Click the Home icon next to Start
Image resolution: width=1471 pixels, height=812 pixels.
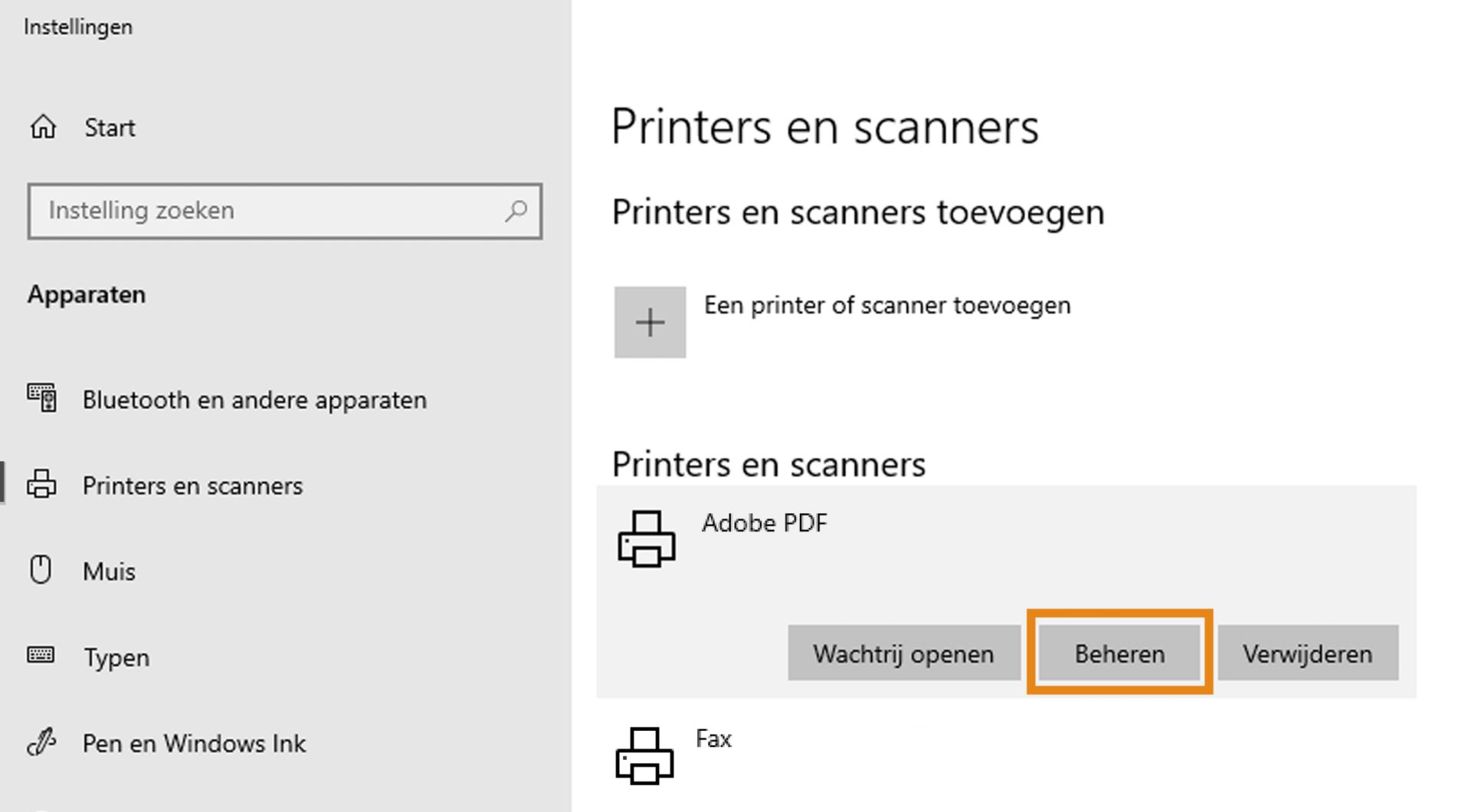pos(44,126)
